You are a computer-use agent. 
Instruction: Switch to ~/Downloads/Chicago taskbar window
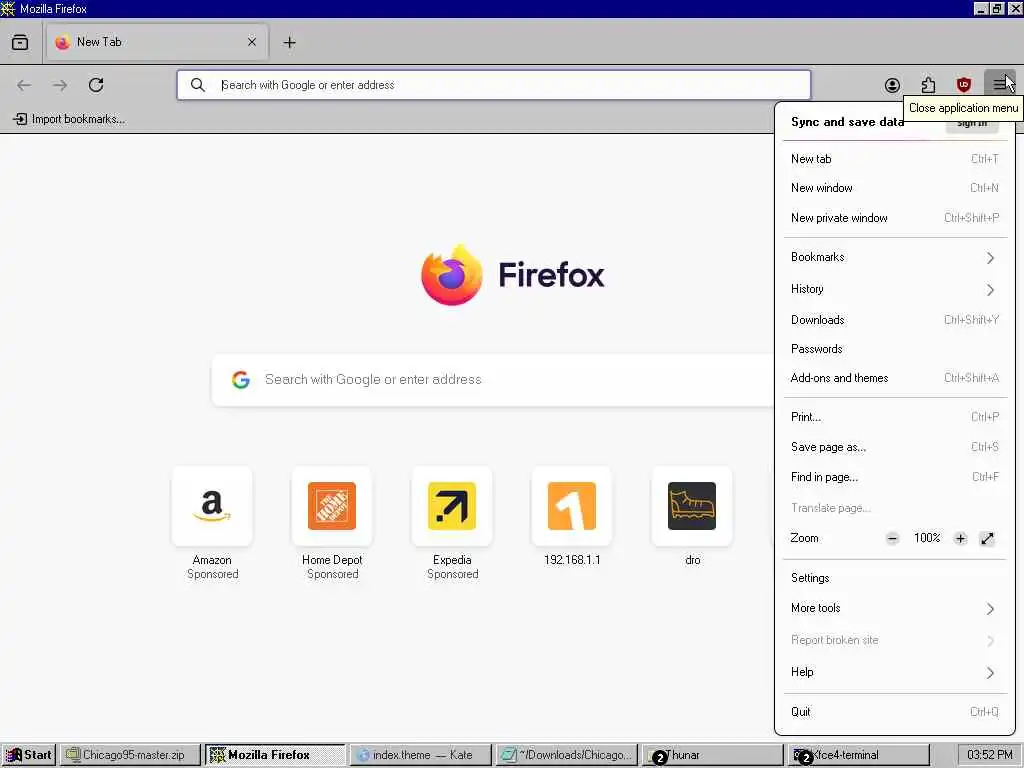(x=566, y=755)
